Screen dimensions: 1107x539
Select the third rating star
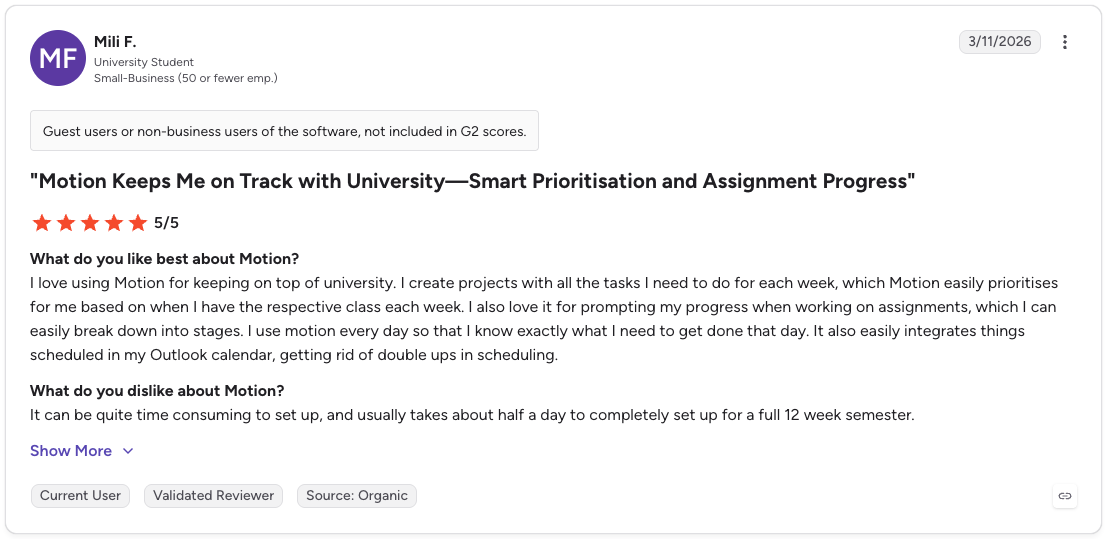click(90, 223)
